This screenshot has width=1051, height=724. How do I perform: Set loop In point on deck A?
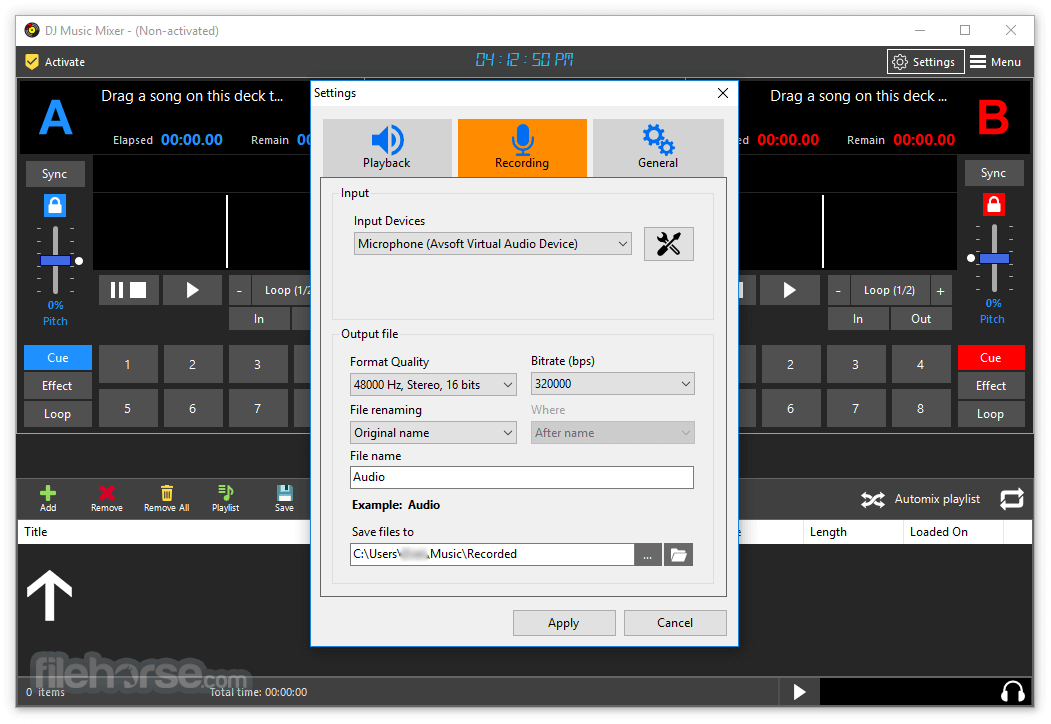coord(259,319)
